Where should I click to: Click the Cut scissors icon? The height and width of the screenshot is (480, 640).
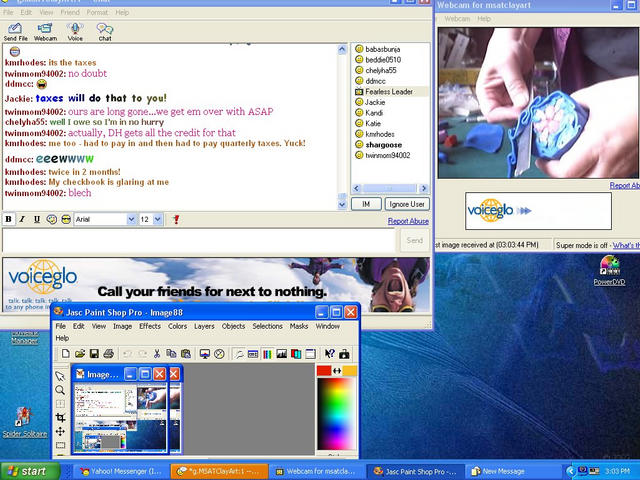tap(157, 354)
